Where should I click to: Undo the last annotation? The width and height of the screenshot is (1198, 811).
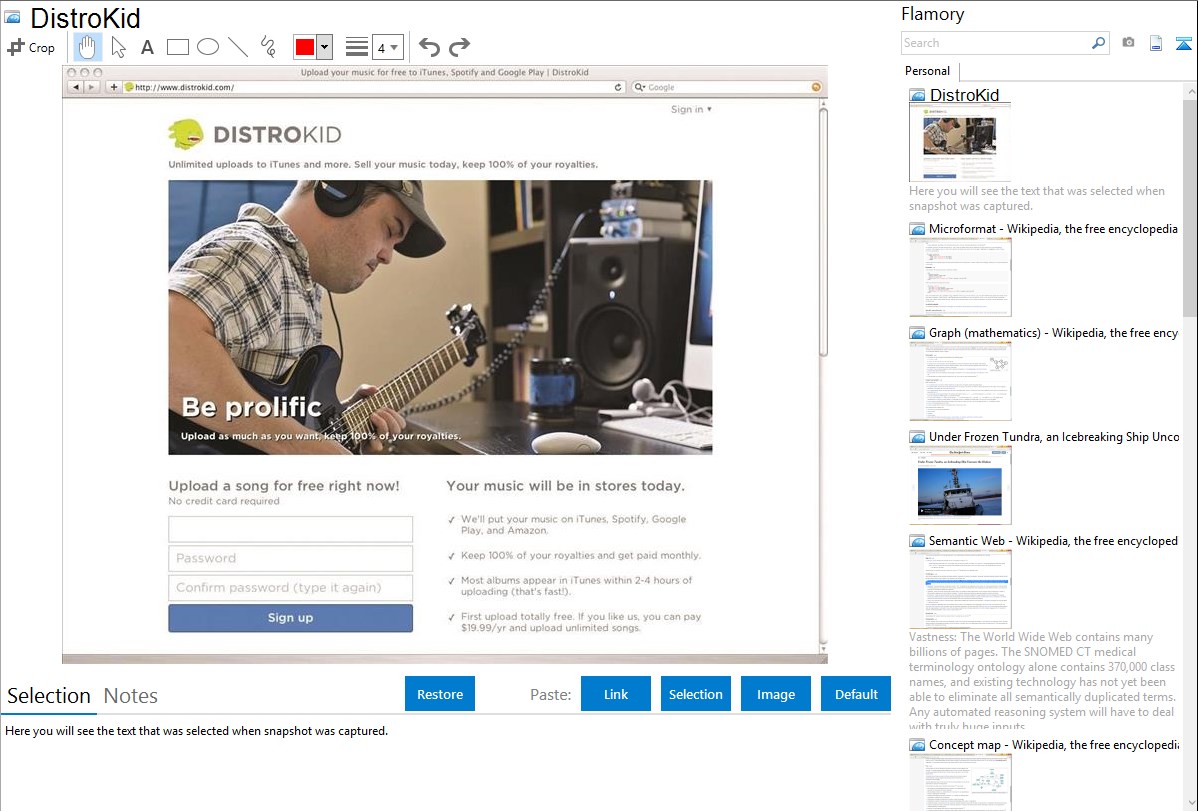point(429,47)
